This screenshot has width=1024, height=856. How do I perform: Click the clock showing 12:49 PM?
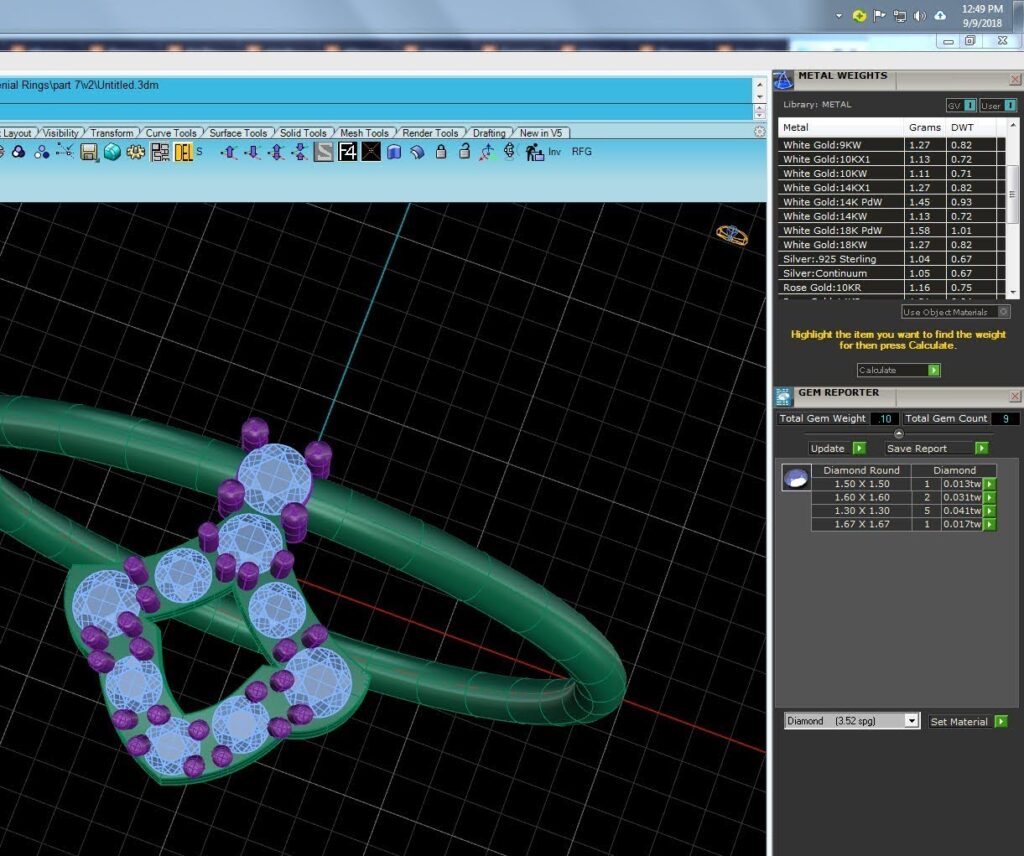pos(982,9)
